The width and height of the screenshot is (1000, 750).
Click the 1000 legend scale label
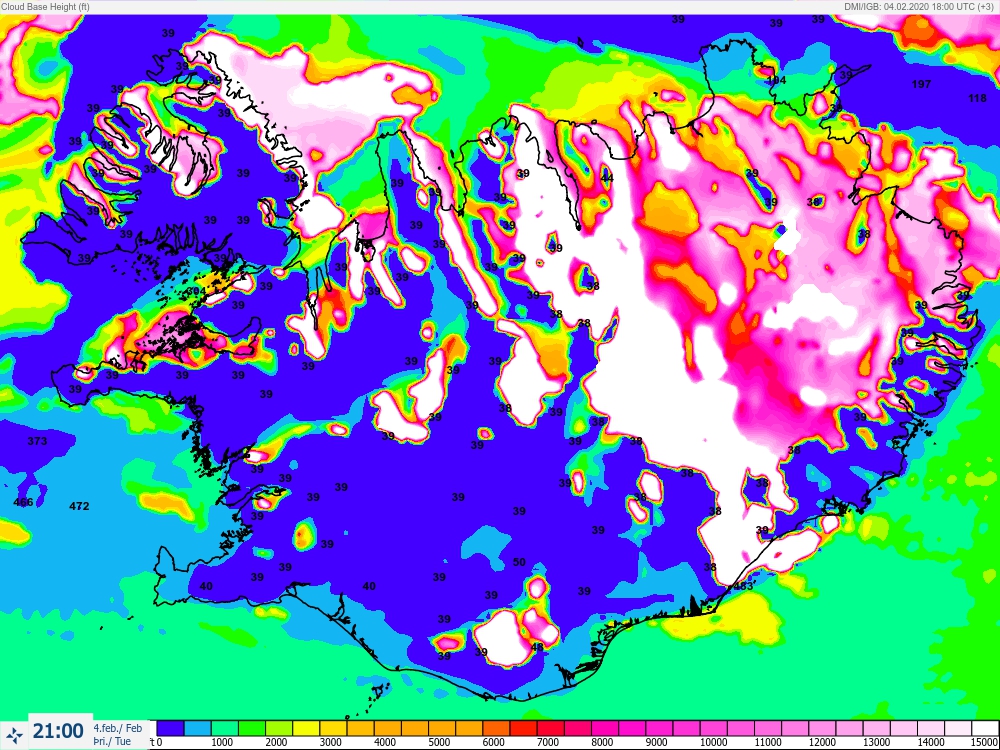pyautogui.click(x=221, y=743)
